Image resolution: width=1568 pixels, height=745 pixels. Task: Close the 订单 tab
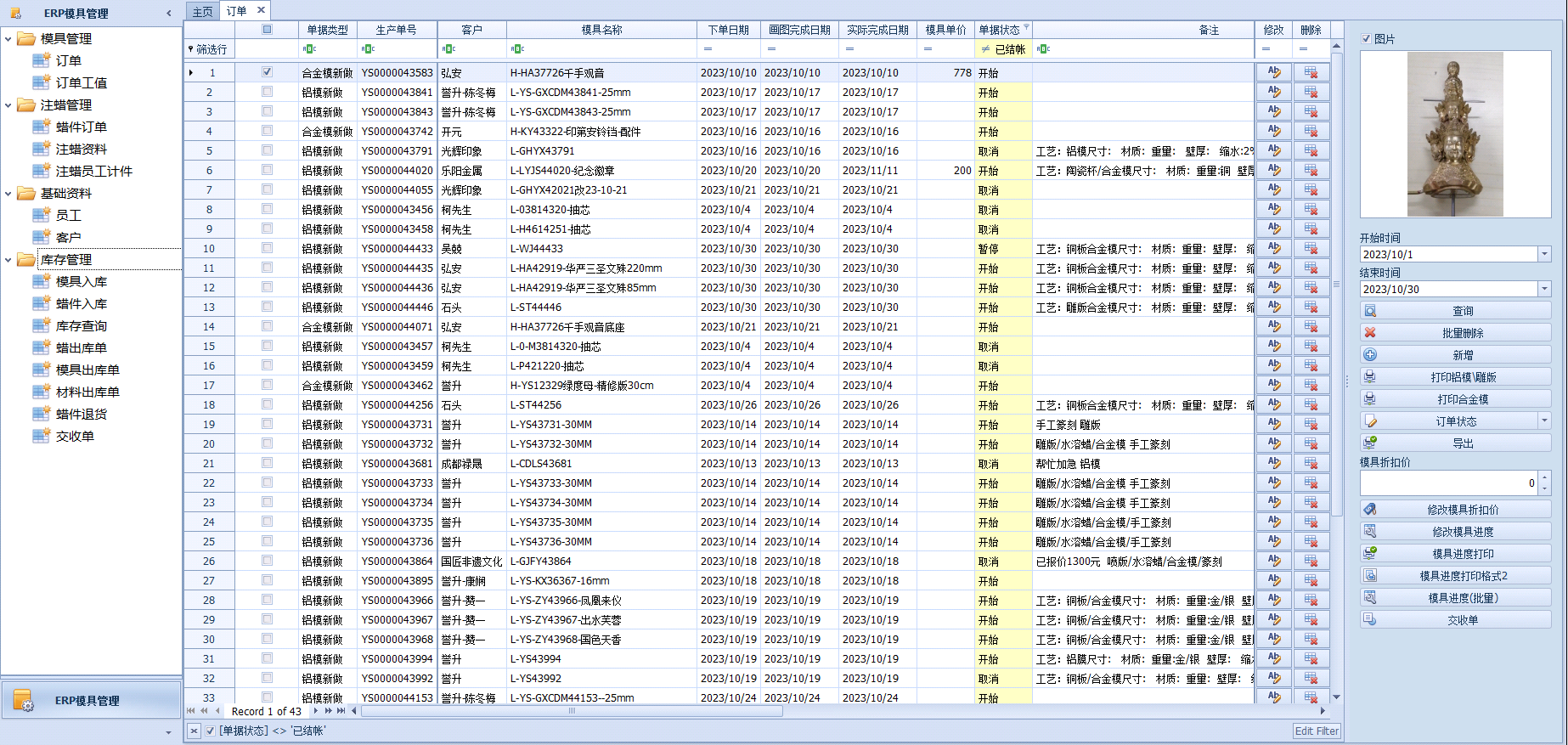261,10
